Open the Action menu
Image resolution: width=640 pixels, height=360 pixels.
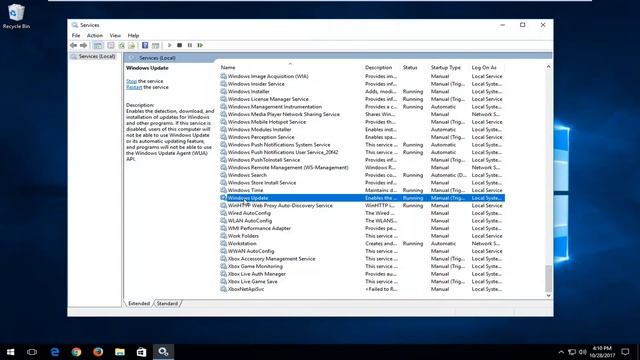point(95,36)
